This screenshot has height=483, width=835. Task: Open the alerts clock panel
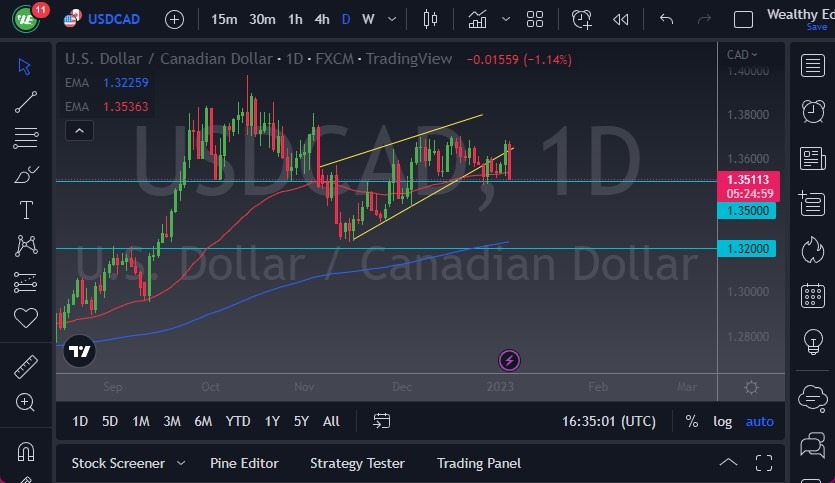tap(813, 111)
